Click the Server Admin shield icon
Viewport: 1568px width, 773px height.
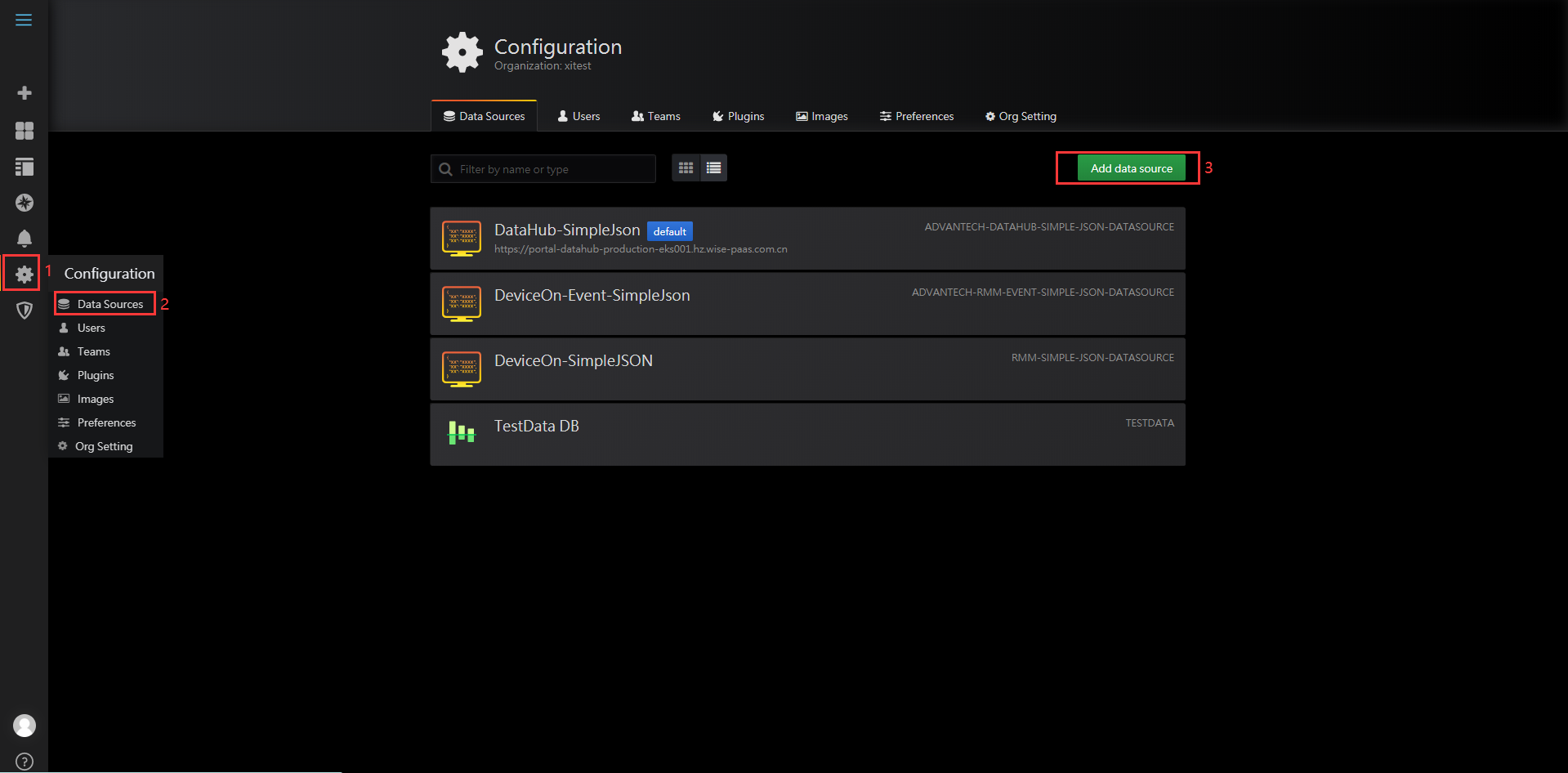24,311
